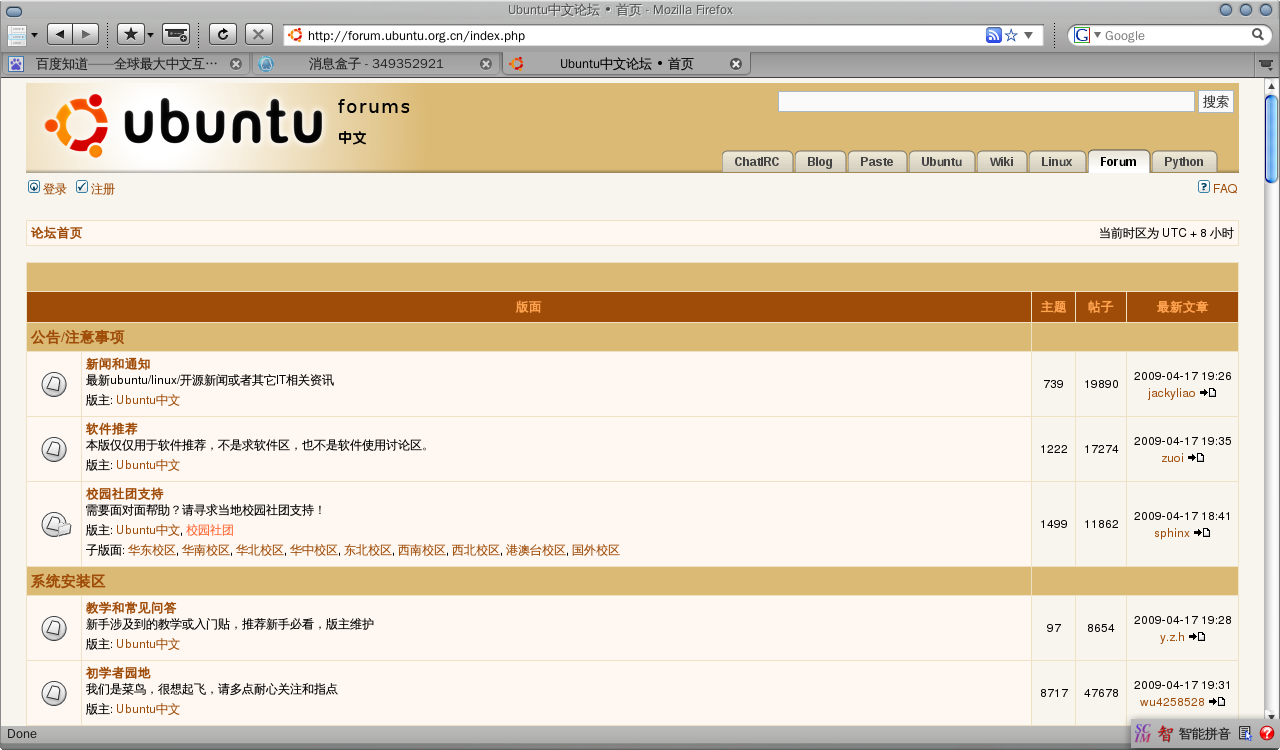Switch to the 百度知道 tab
Viewport: 1280px width, 750px height.
[125, 64]
